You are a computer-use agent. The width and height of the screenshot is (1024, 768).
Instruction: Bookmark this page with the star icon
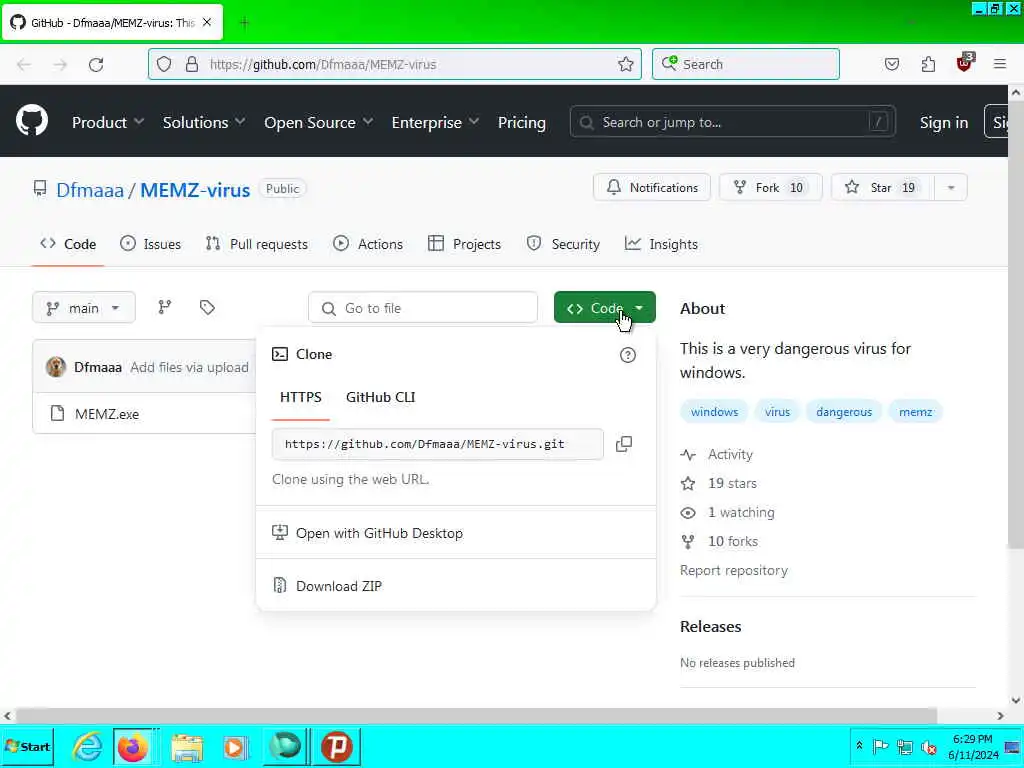(x=625, y=64)
